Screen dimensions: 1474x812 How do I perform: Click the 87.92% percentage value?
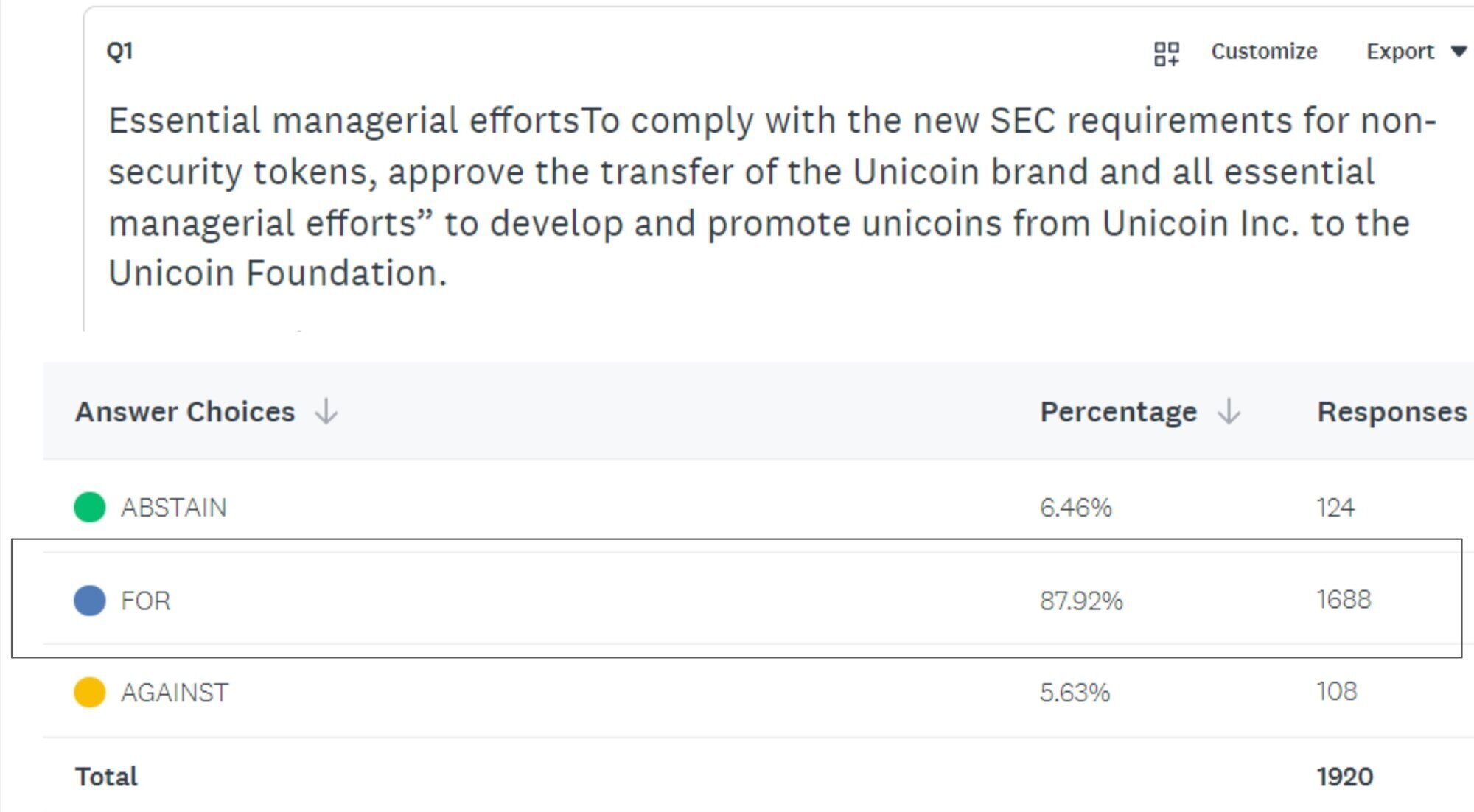[x=1081, y=601]
